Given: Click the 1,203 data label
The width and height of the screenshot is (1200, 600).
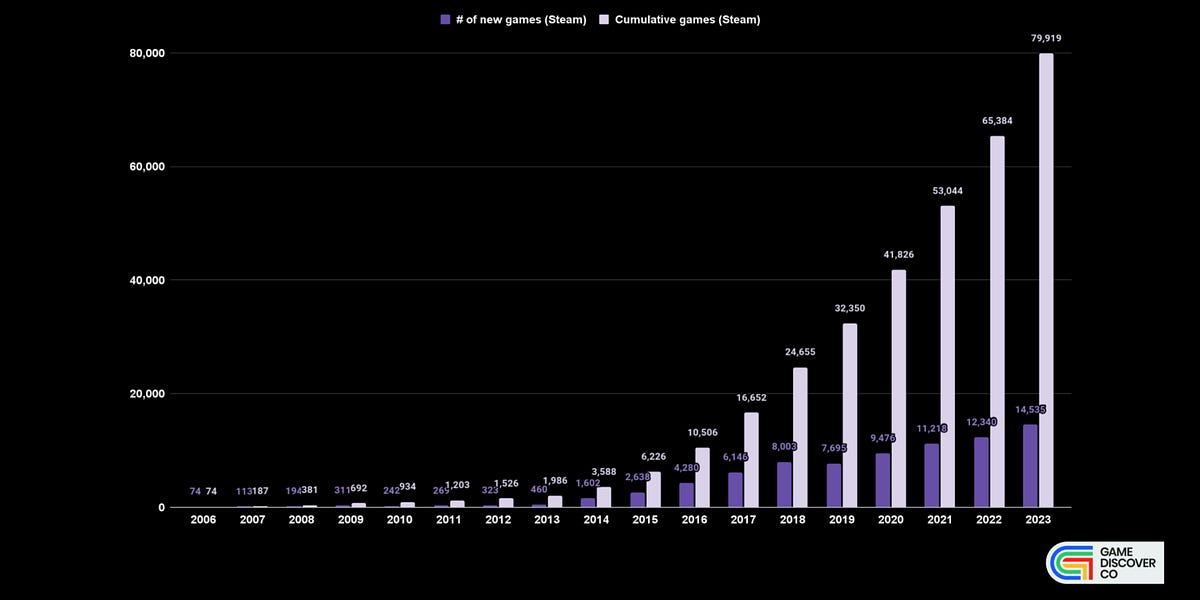Looking at the screenshot, I should (456, 485).
